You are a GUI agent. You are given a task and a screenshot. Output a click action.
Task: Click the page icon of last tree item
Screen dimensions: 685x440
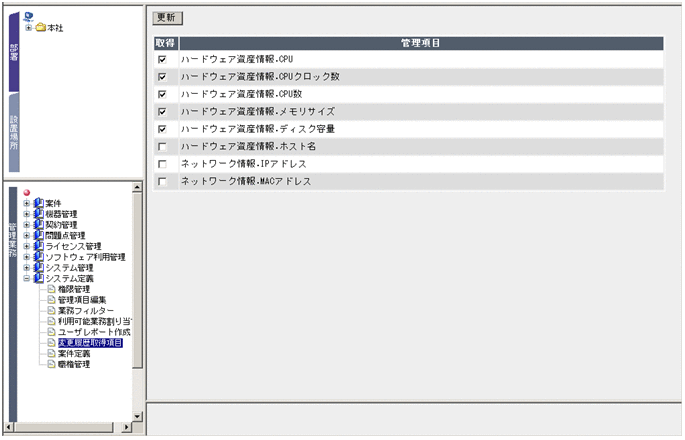pos(51,364)
